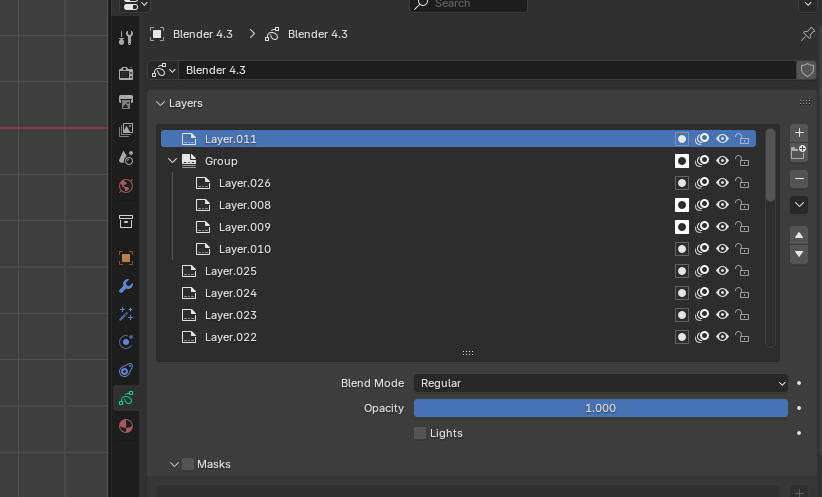Open the View Layer properties tab
The image size is (822, 497).
click(126, 129)
